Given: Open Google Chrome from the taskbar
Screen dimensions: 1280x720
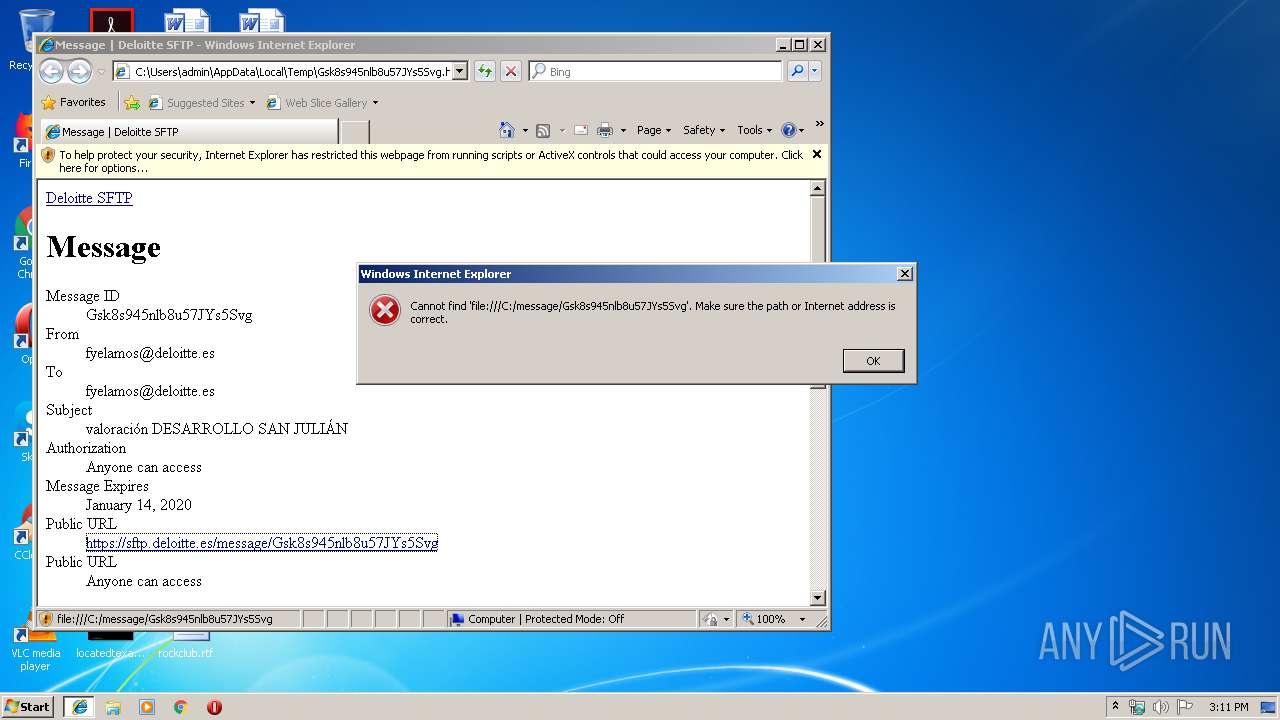Looking at the screenshot, I should pyautogui.click(x=181, y=707).
